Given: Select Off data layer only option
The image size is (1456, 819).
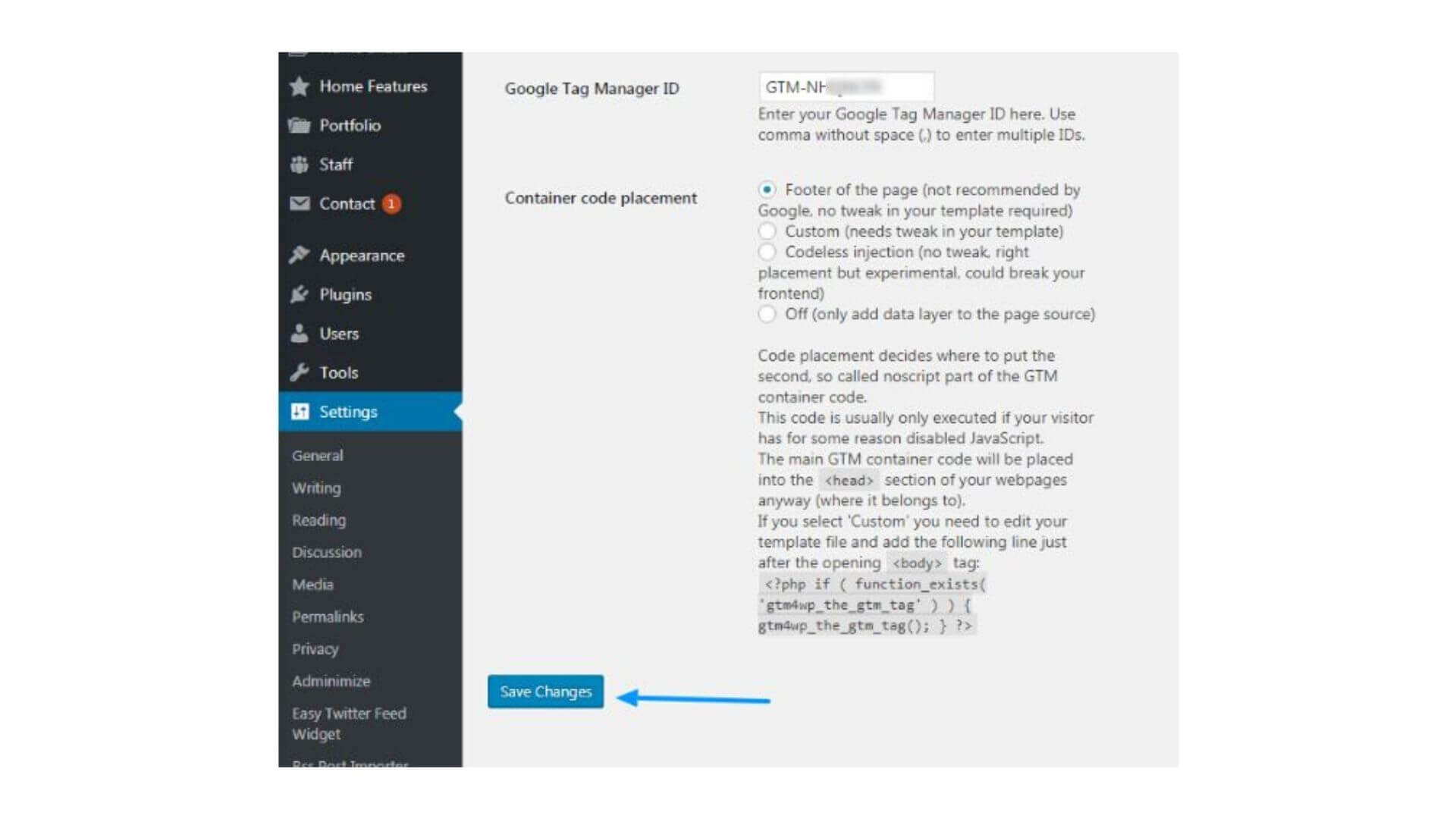Looking at the screenshot, I should (x=764, y=313).
